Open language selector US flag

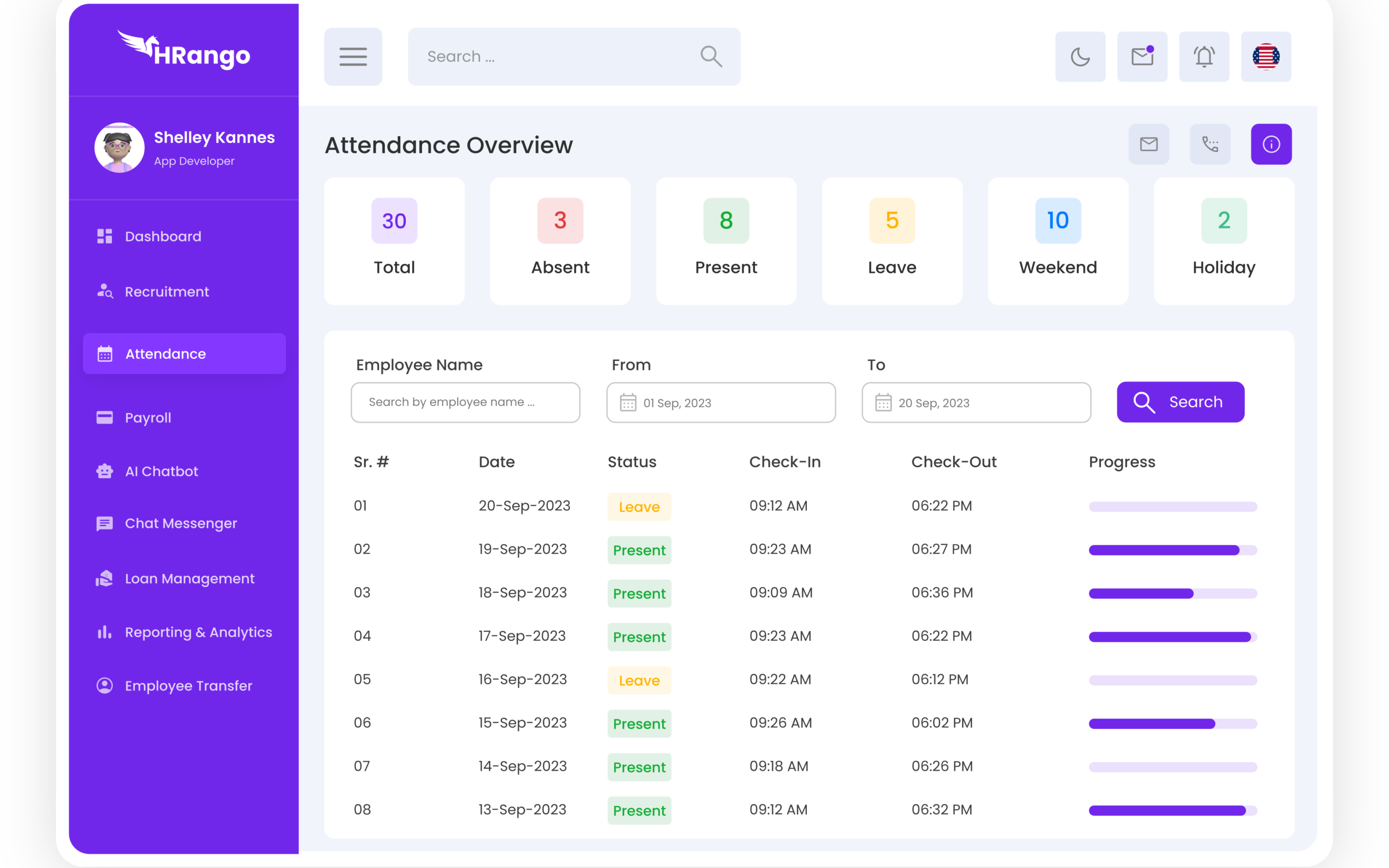tap(1266, 57)
